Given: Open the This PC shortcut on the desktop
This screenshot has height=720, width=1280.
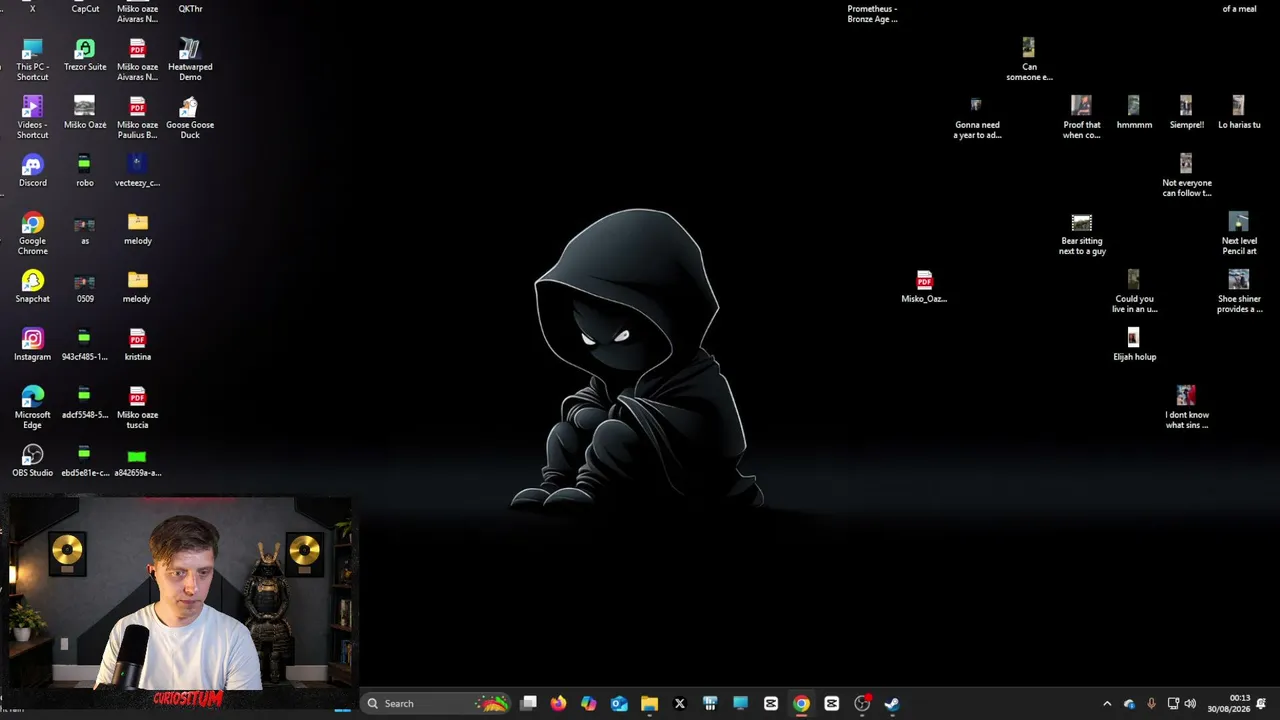Looking at the screenshot, I should (x=32, y=60).
